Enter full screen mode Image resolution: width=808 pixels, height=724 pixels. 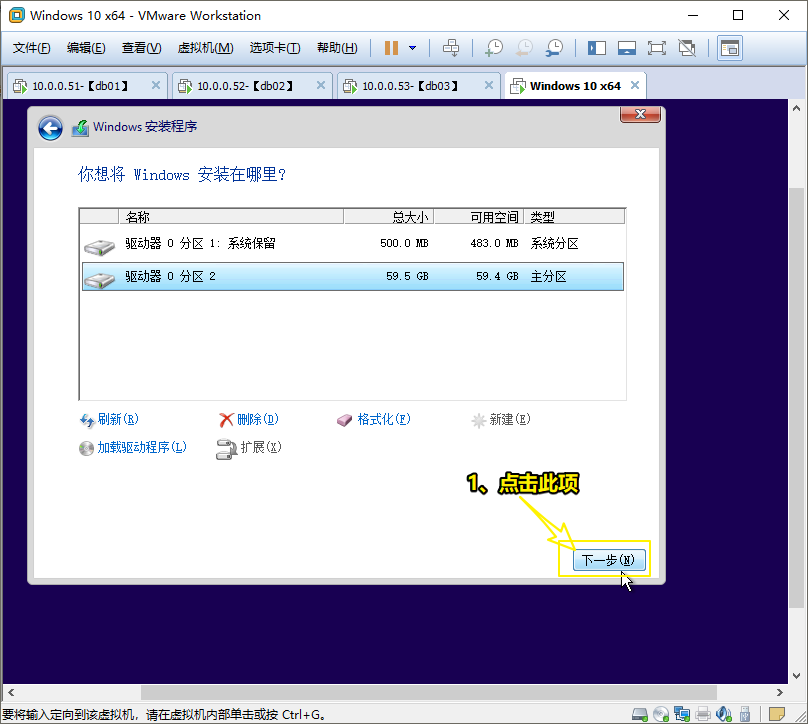tap(656, 48)
